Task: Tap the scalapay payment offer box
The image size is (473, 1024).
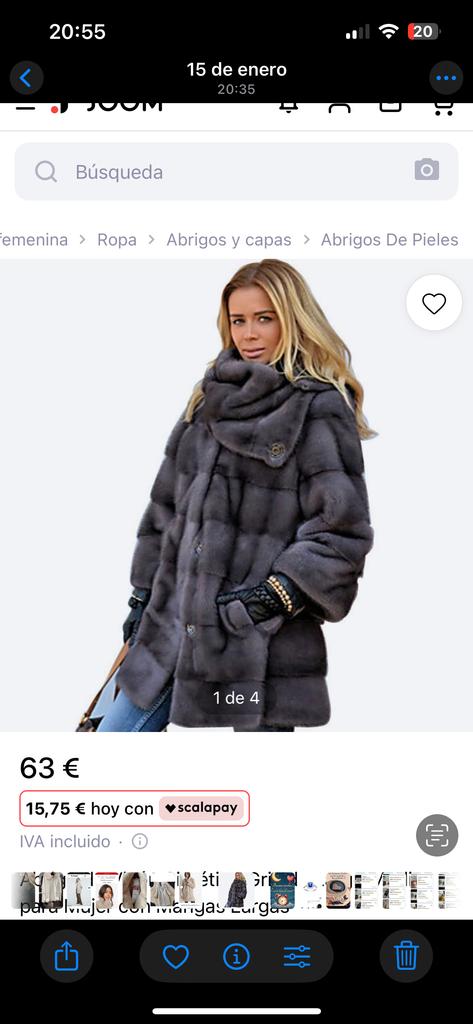Action: point(135,808)
